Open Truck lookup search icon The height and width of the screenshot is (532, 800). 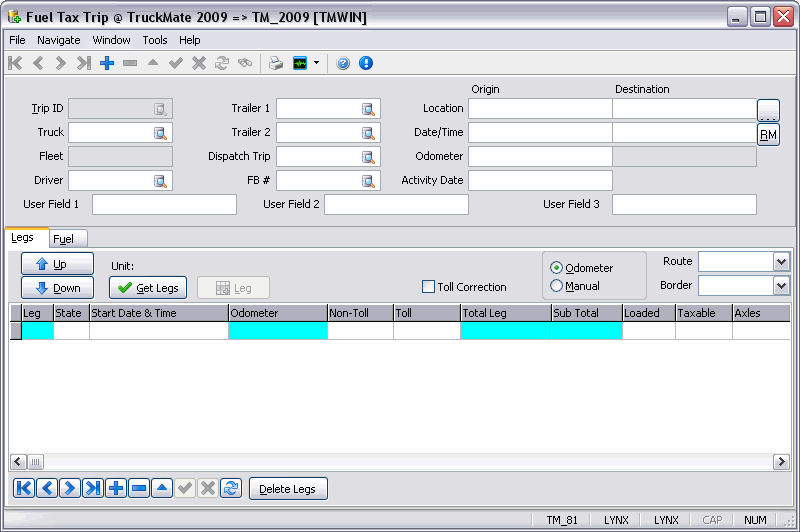point(160,133)
